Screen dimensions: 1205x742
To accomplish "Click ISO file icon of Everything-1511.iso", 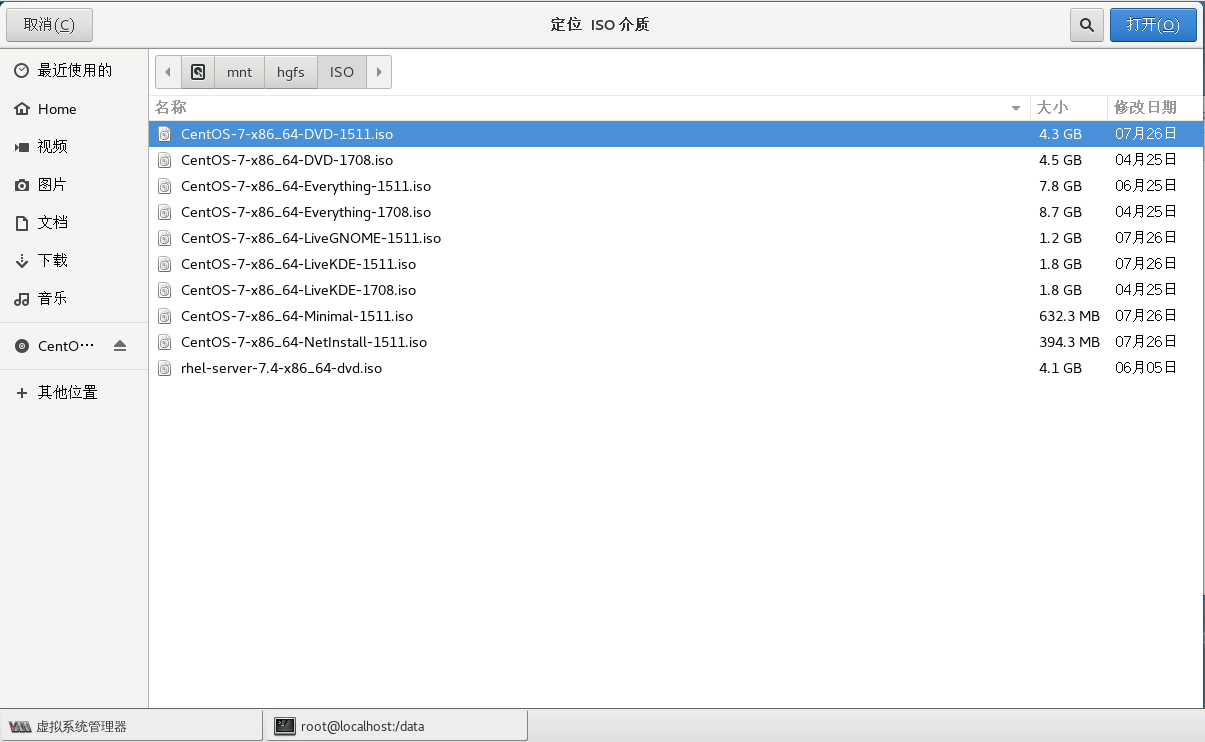I will pyautogui.click(x=165, y=186).
